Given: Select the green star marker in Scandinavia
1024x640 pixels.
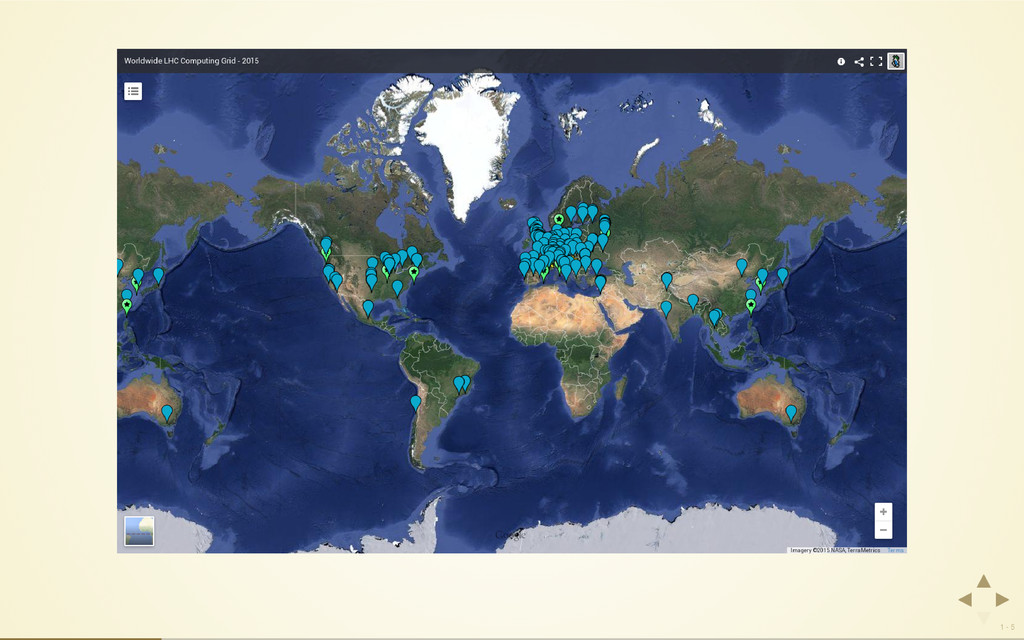Looking at the screenshot, I should point(558,219).
